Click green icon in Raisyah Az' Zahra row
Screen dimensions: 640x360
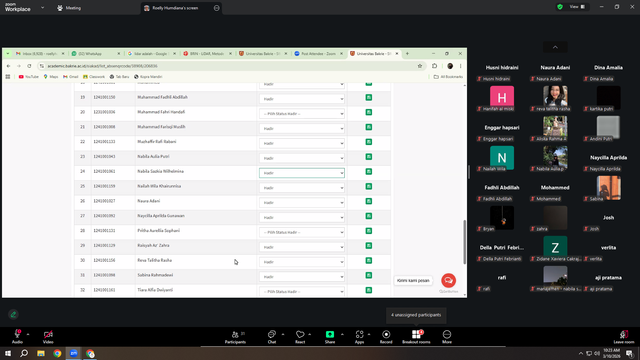tap(369, 246)
